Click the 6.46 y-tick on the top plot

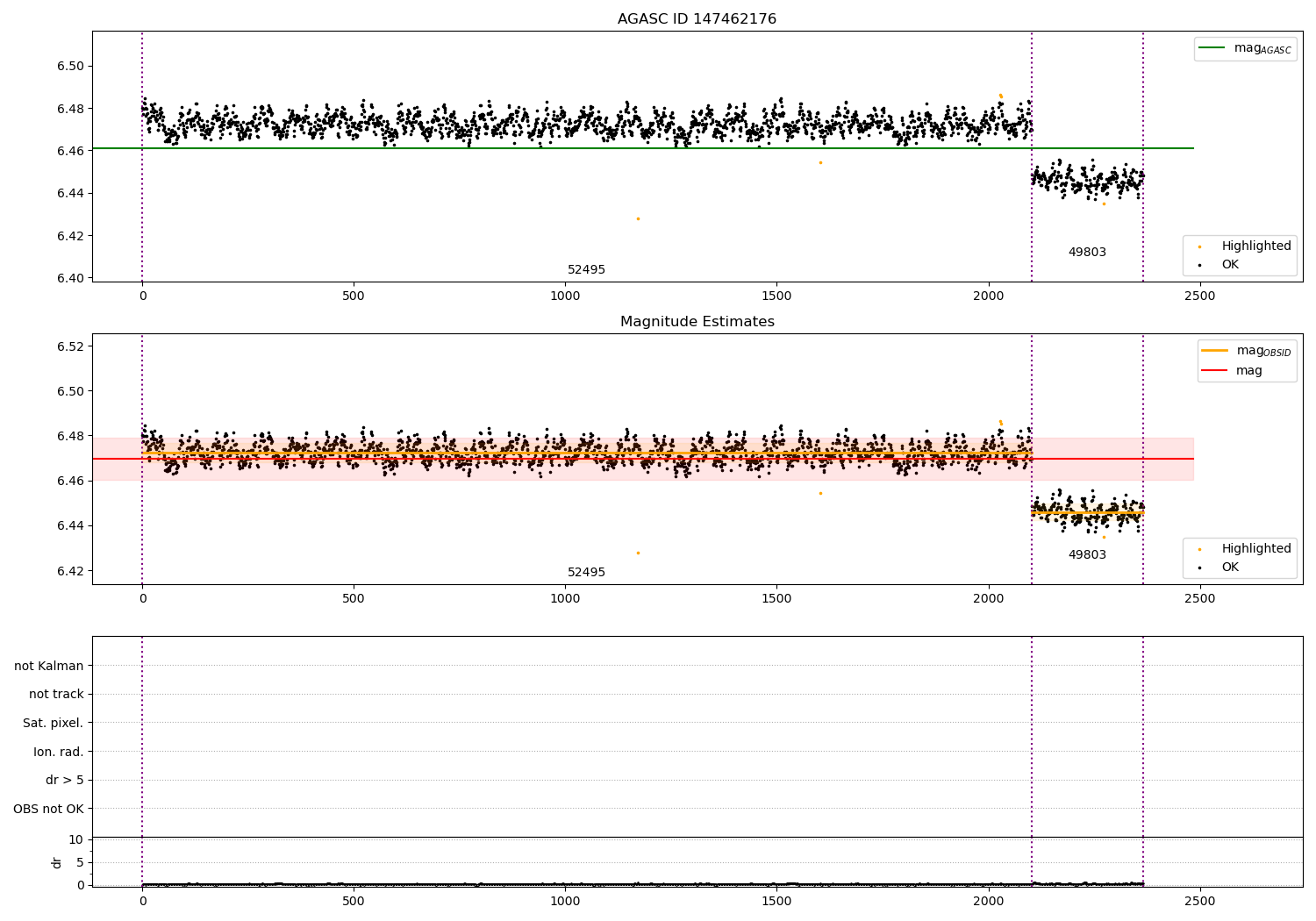click(69, 151)
